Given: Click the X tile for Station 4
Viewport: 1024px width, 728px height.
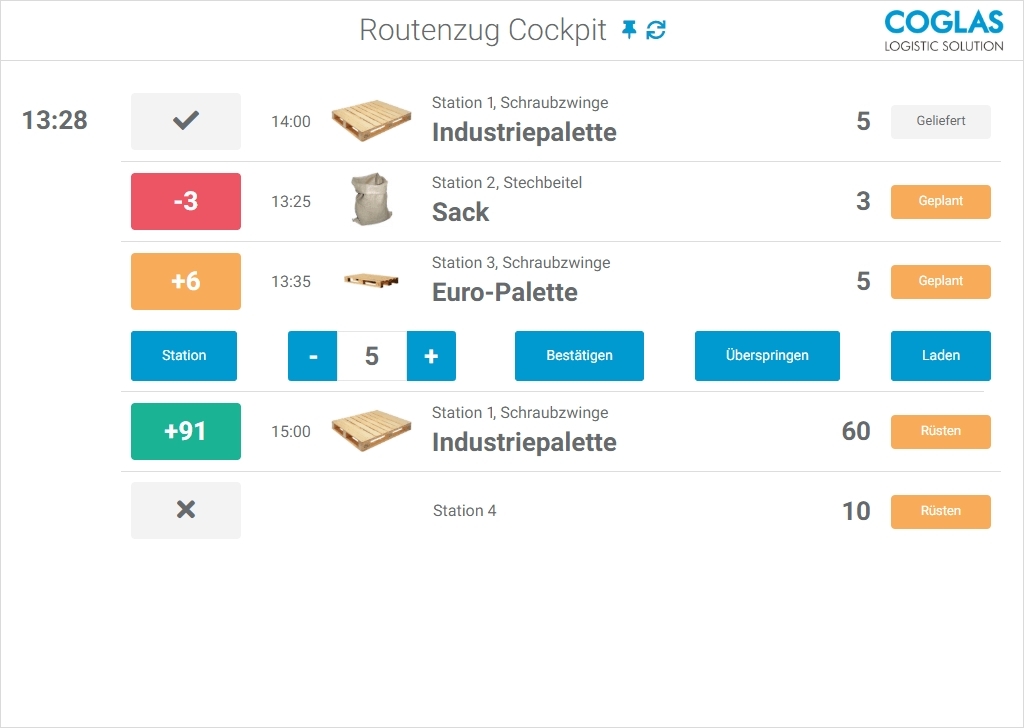Looking at the screenshot, I should tap(186, 510).
